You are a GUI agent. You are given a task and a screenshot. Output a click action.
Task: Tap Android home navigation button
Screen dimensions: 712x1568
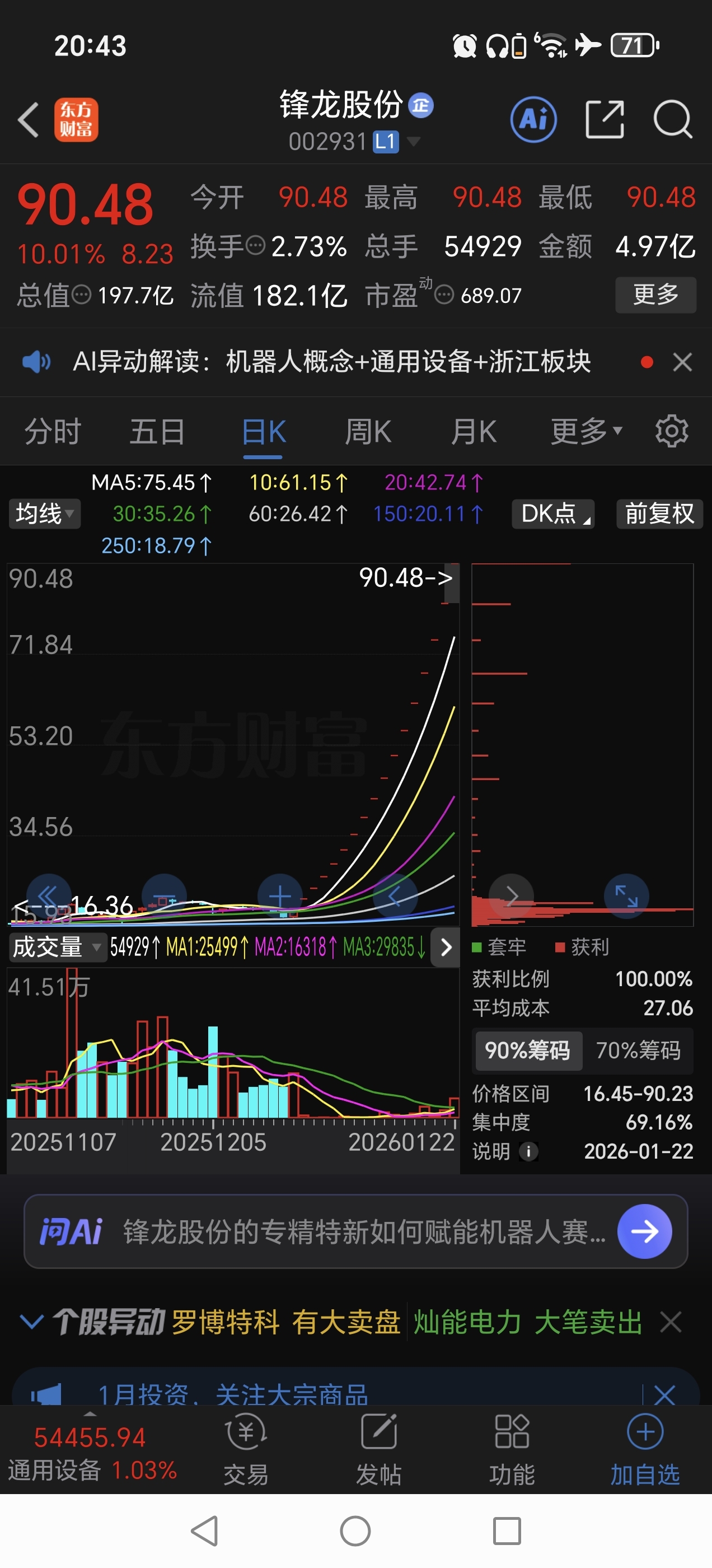click(x=355, y=1531)
